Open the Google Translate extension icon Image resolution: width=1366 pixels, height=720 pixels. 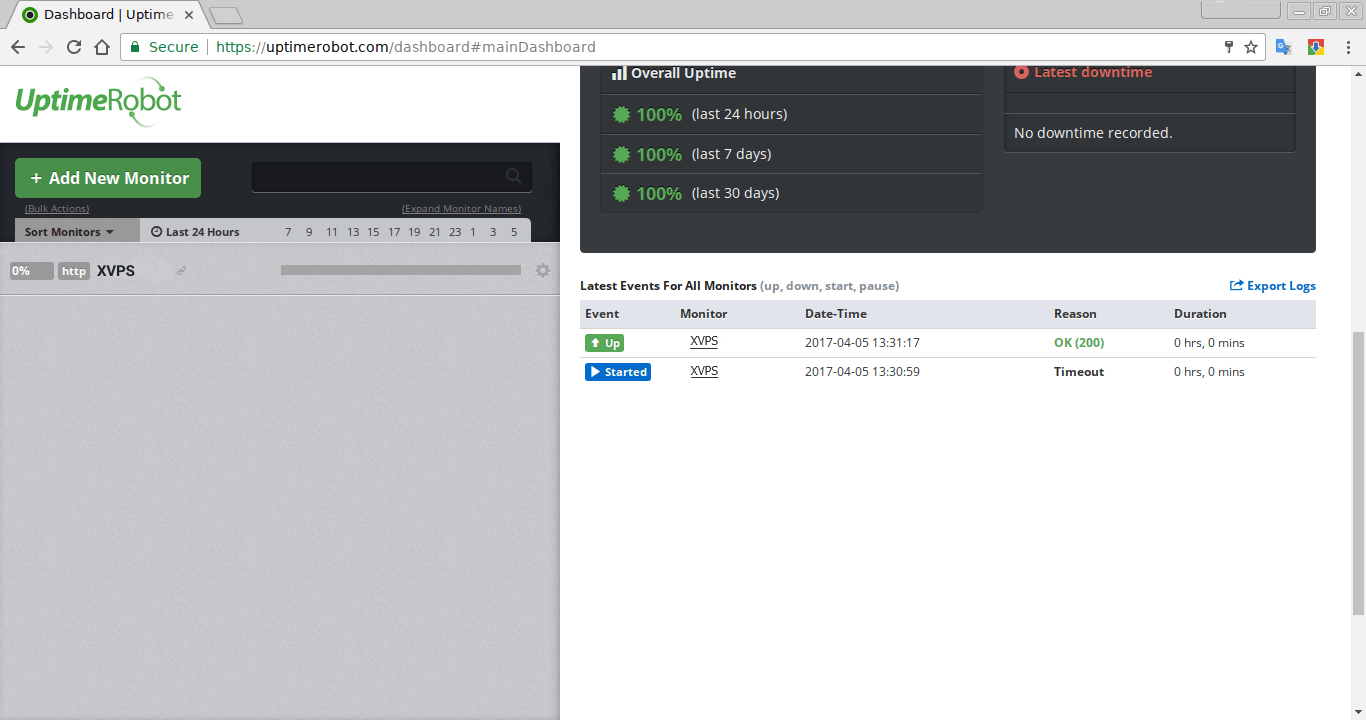pos(1284,47)
